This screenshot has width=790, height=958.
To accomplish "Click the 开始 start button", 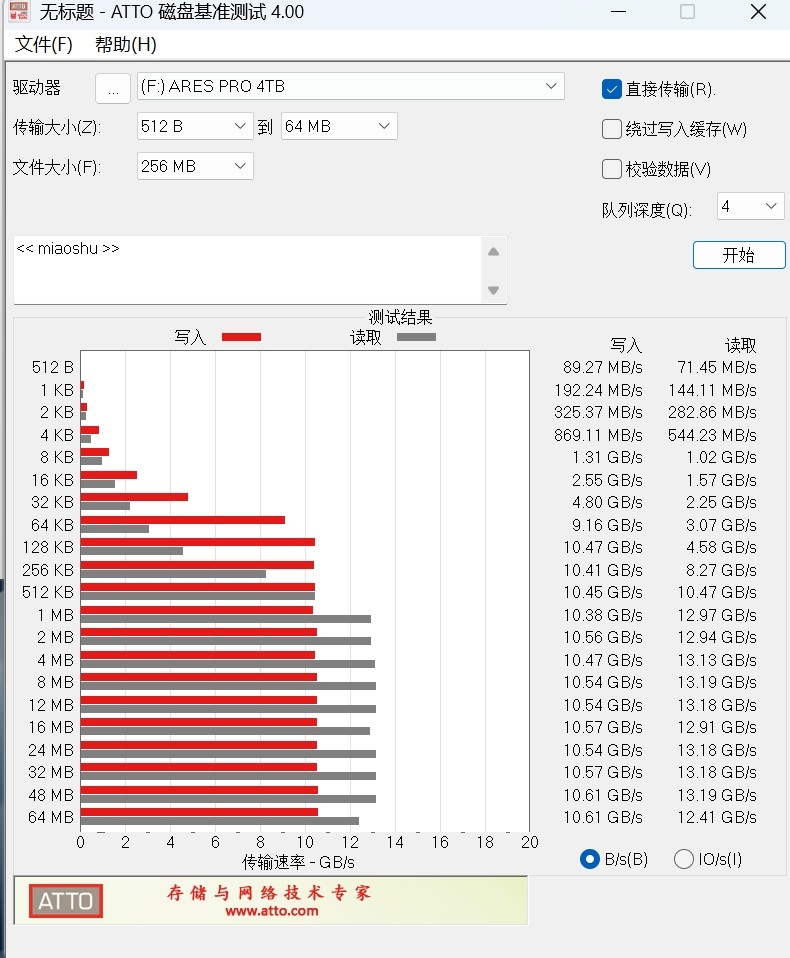I will (x=739, y=255).
